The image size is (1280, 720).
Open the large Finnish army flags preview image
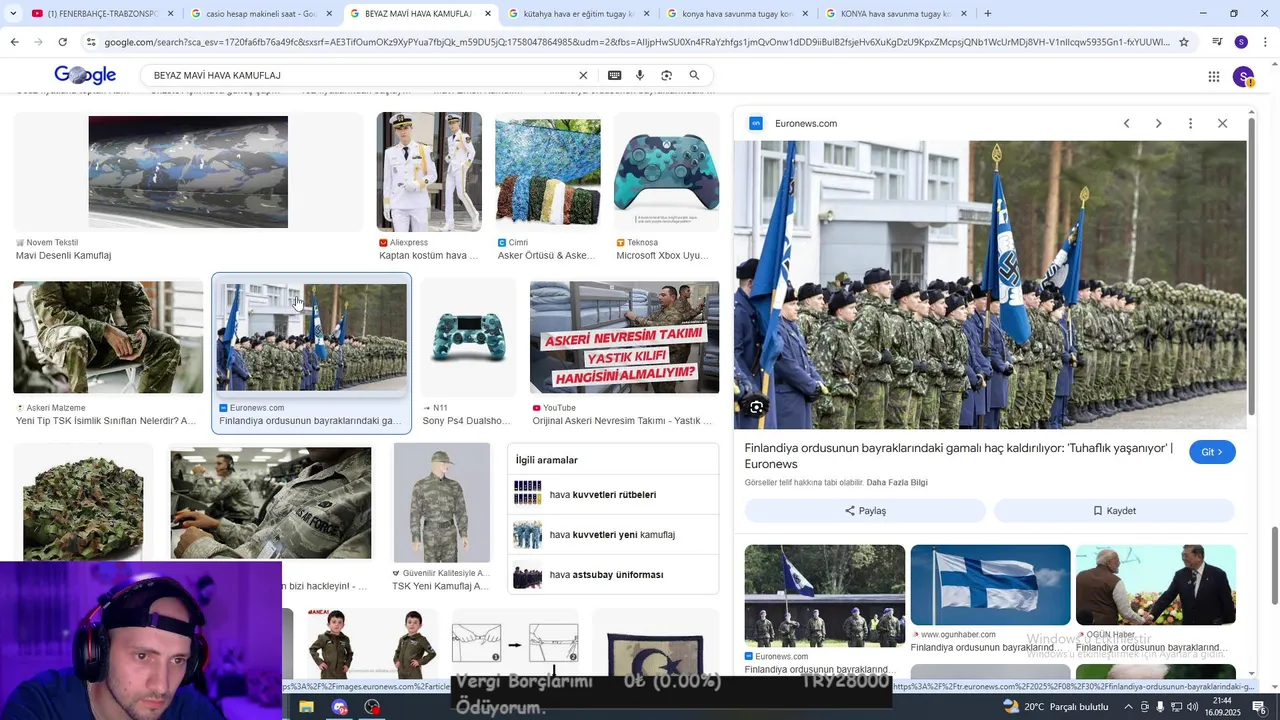click(990, 285)
